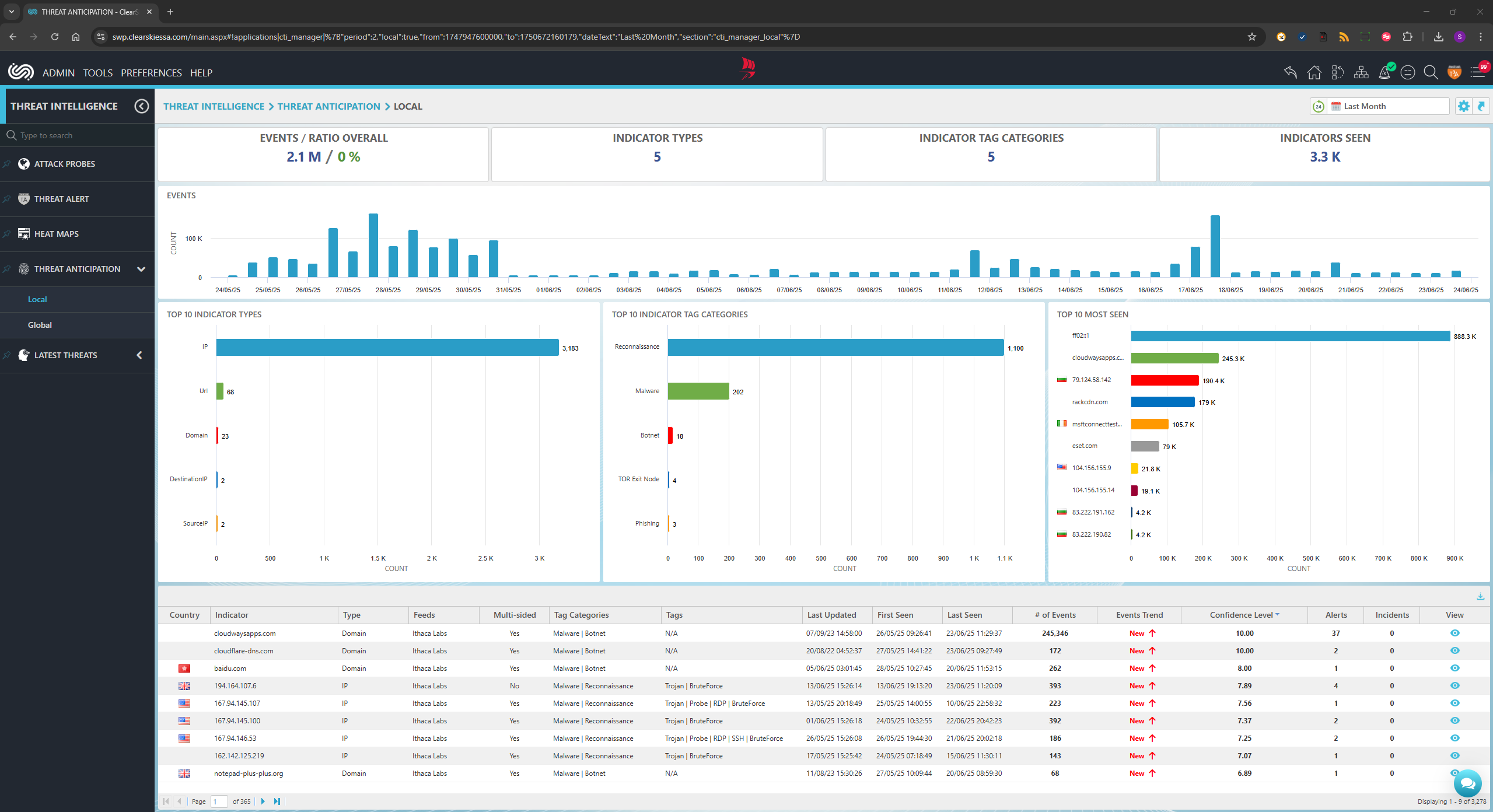
Task: Click the 24-hour auto-refresh timer control
Action: pos(1319,106)
